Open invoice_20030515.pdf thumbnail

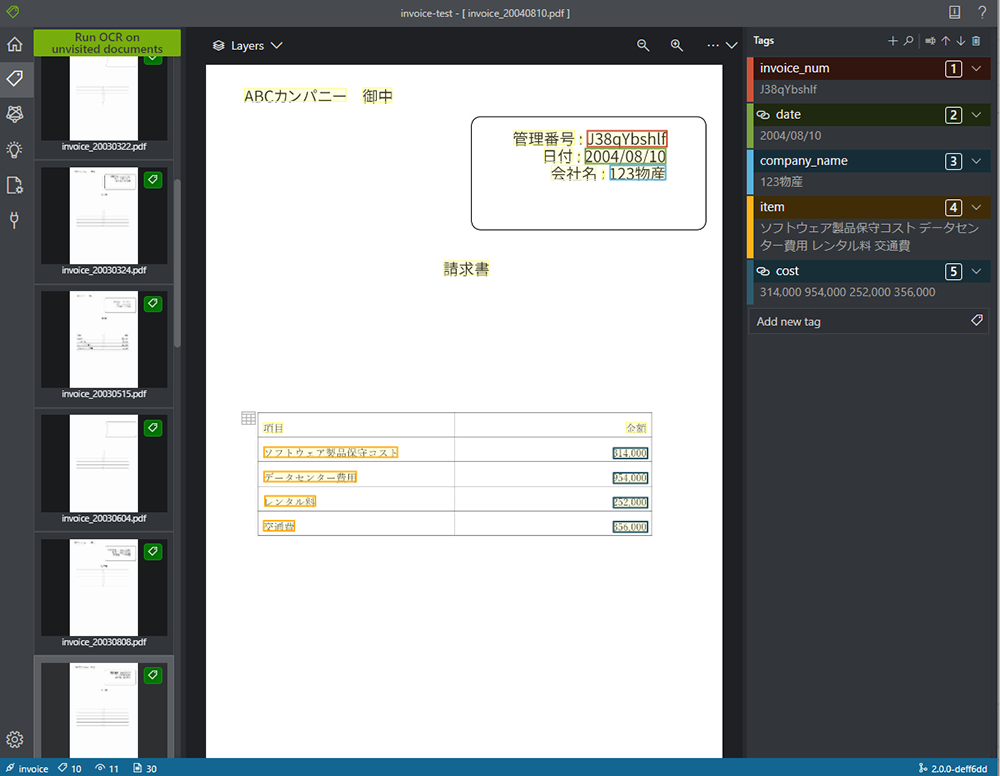click(x=103, y=339)
